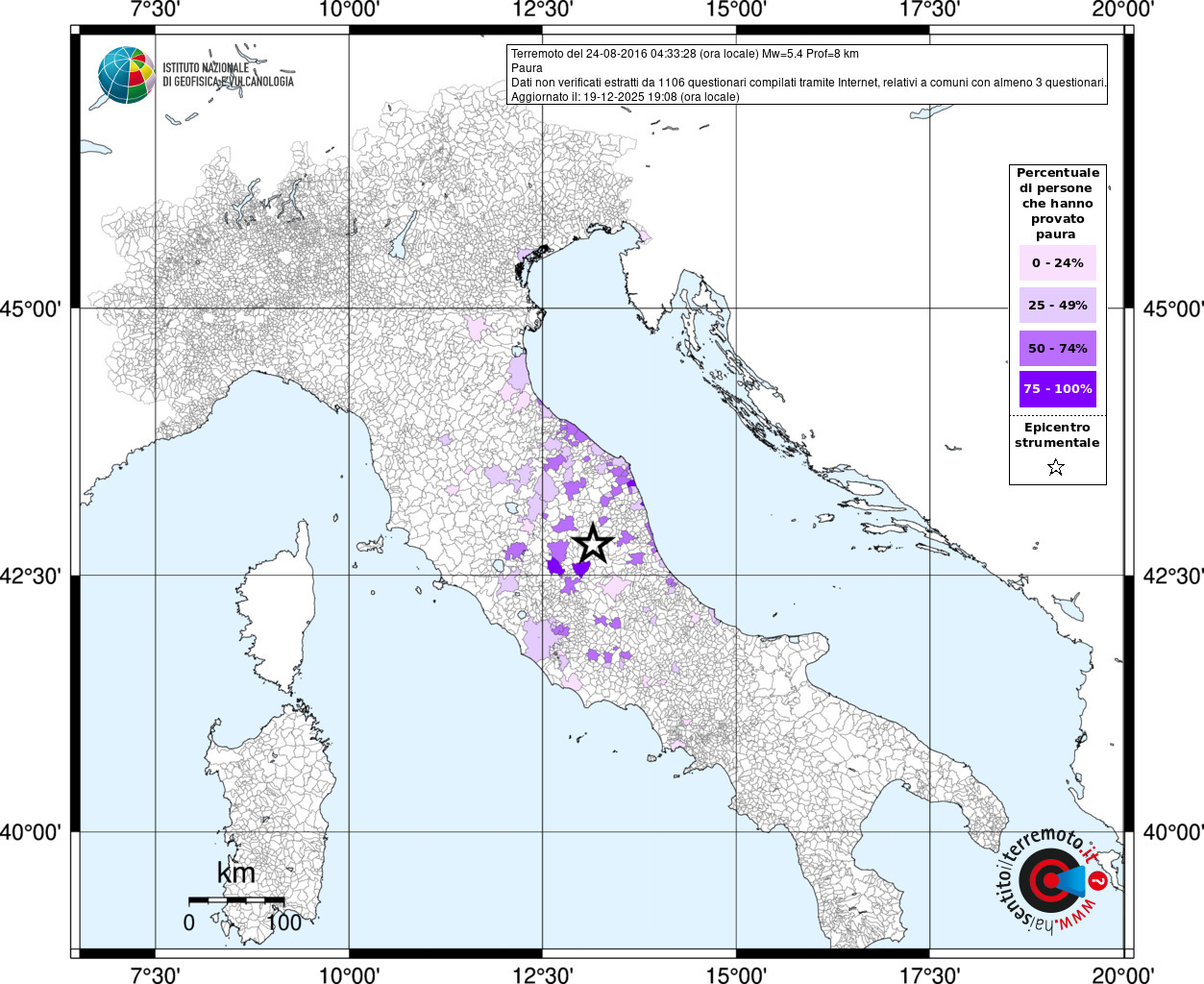Click the 'Terremoto del 24-08-2016' title line

tap(684, 54)
